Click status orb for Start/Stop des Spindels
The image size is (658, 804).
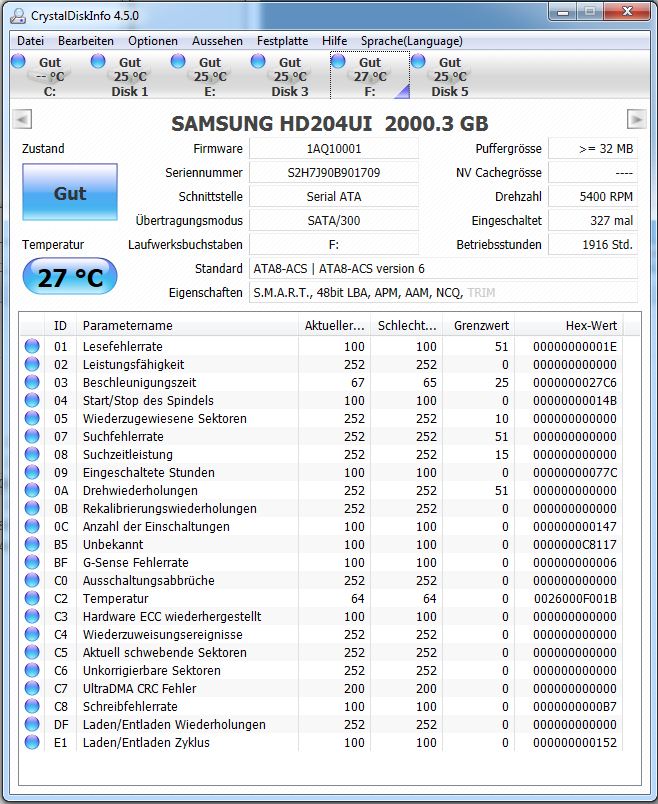(32, 400)
